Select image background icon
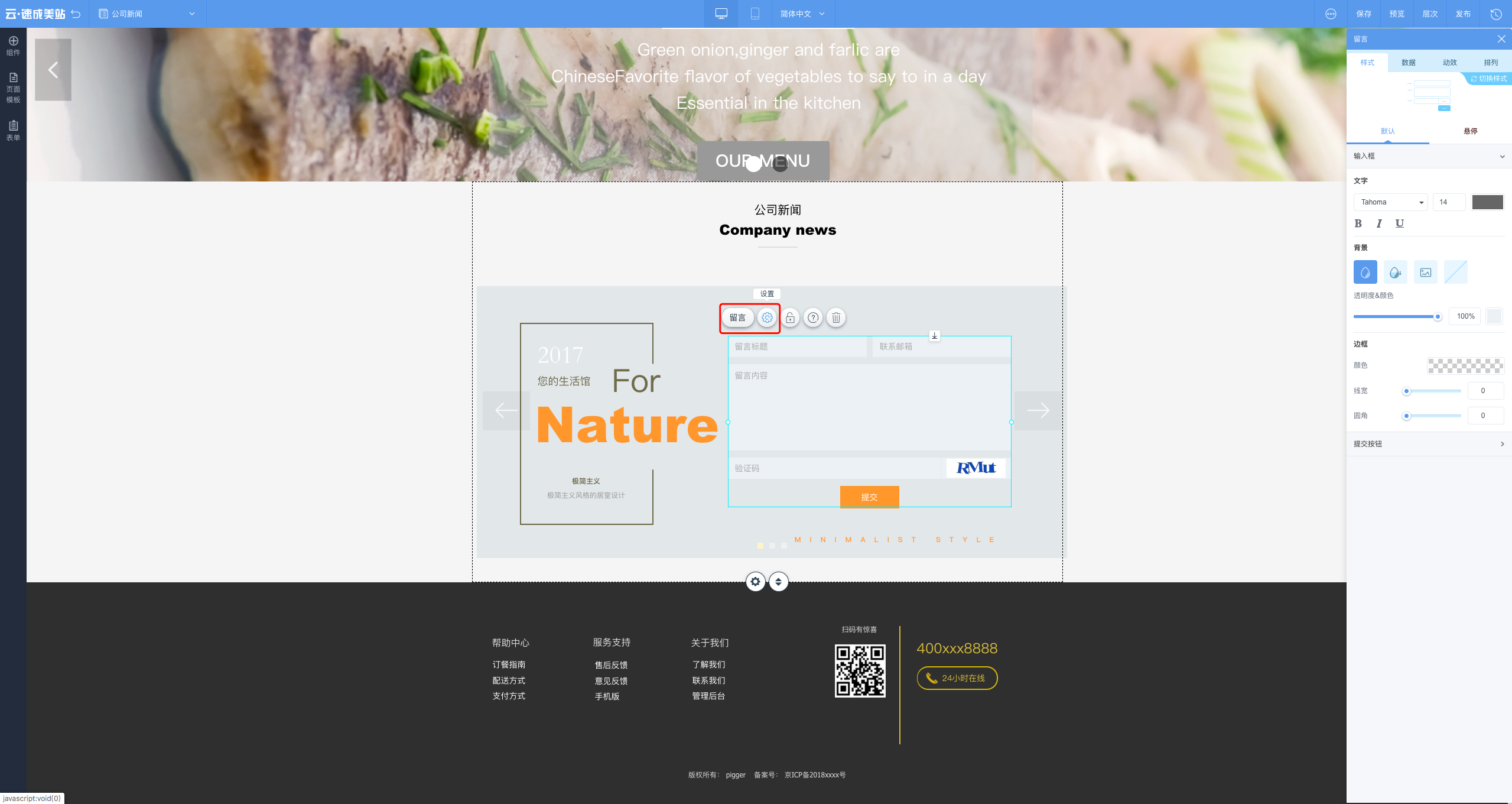The width and height of the screenshot is (1512, 804). click(1425, 272)
